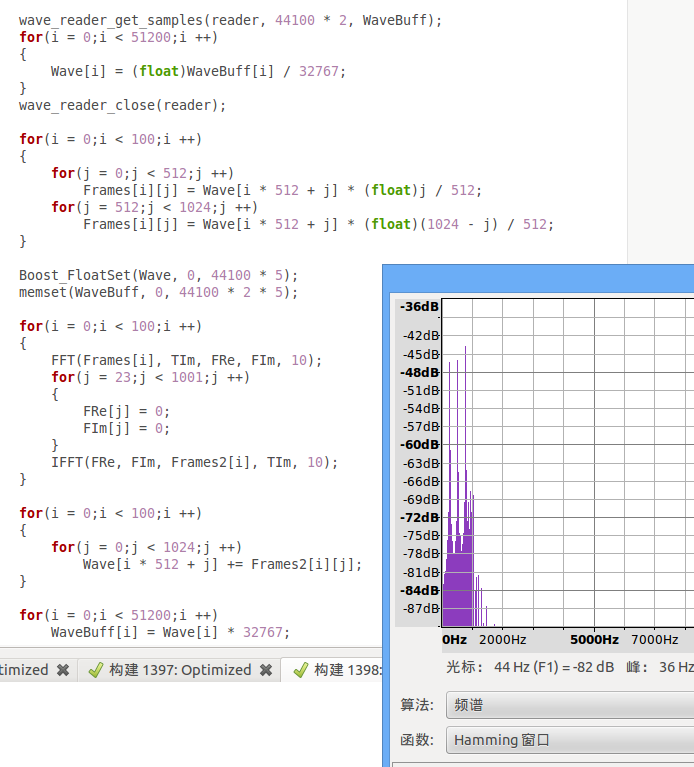
Task: Click the -72dB axis label
Action: pyautogui.click(x=419, y=518)
